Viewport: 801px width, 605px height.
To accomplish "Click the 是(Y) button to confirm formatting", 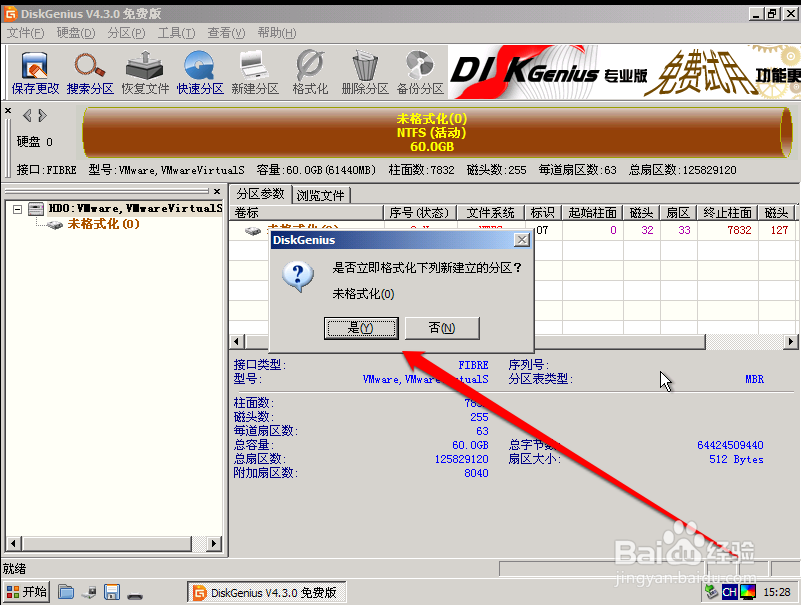I will 362,328.
